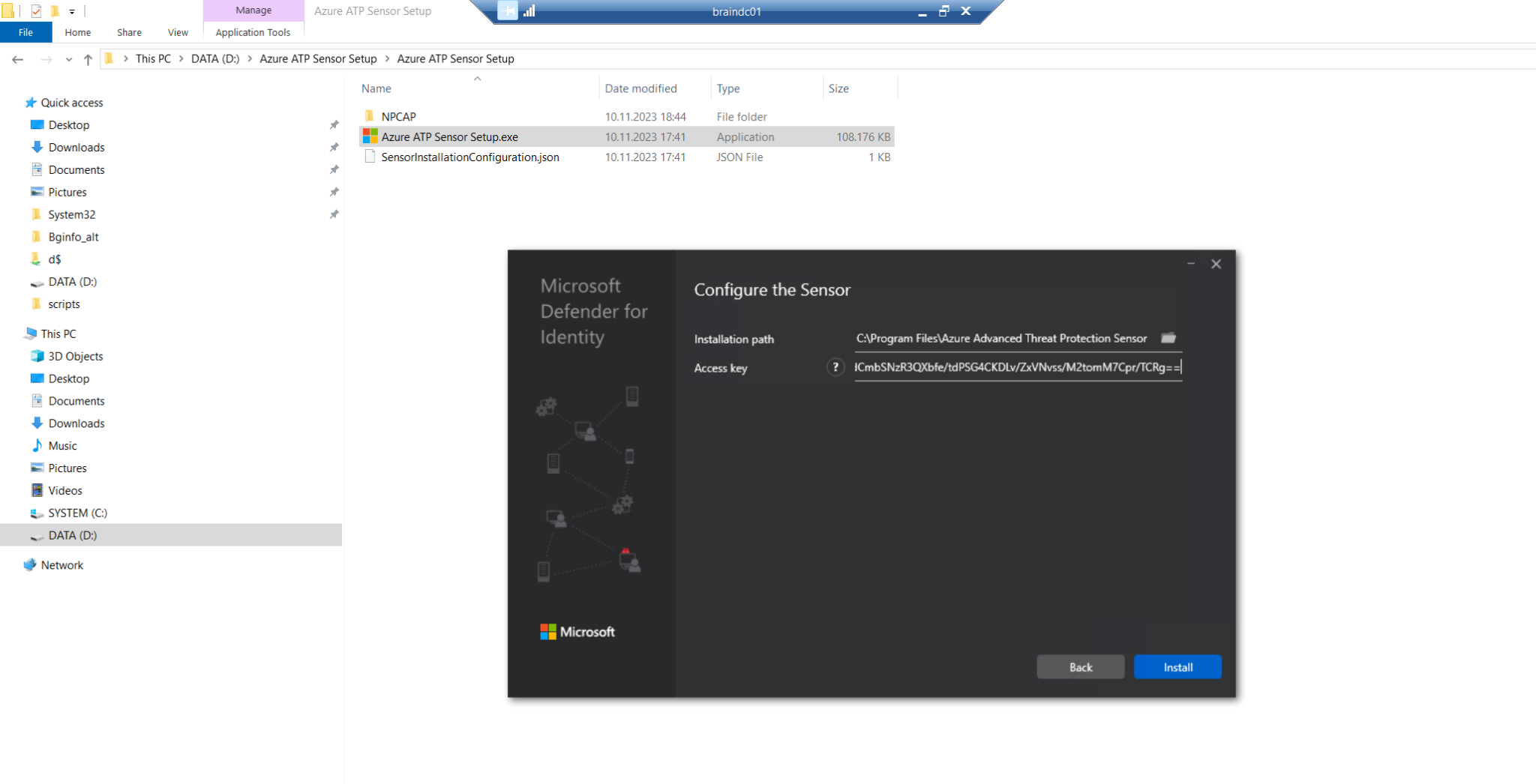Viewport: 1536px width, 784px height.
Task: Open the recent locations dropdown arrow
Action: 68,58
